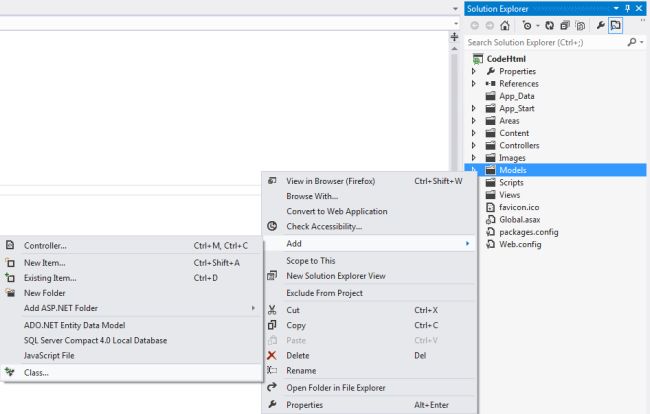650x414 pixels.
Task: Open Properties wrench icon in toolbar
Action: [x=600, y=26]
